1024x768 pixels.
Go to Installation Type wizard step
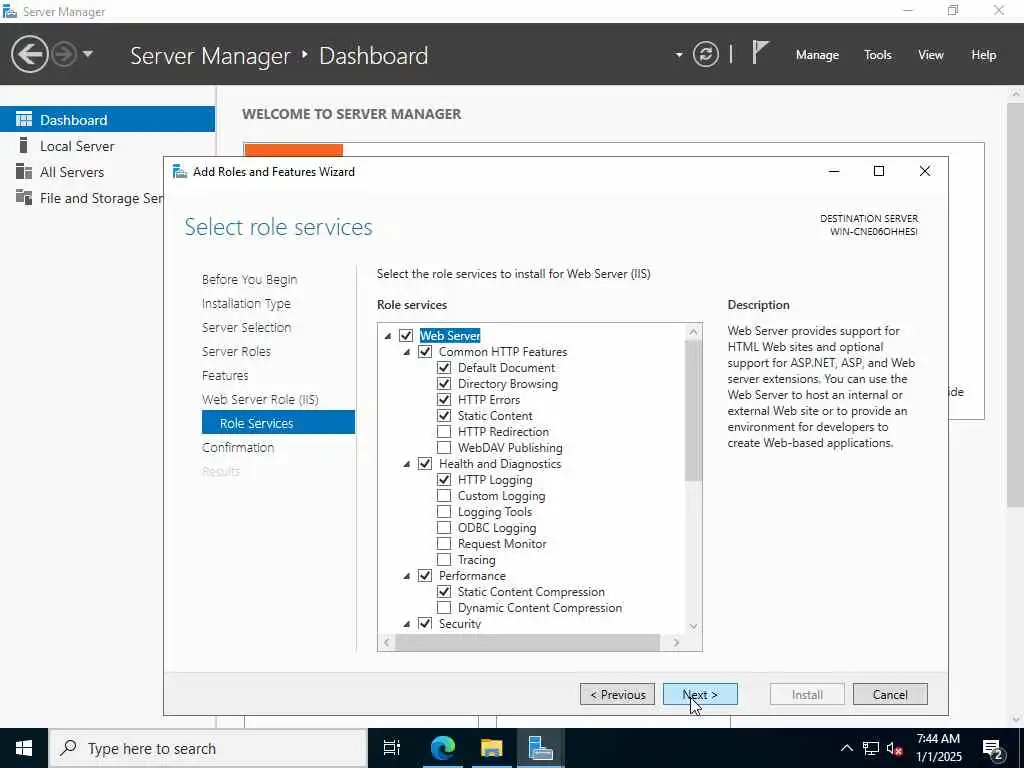click(246, 304)
